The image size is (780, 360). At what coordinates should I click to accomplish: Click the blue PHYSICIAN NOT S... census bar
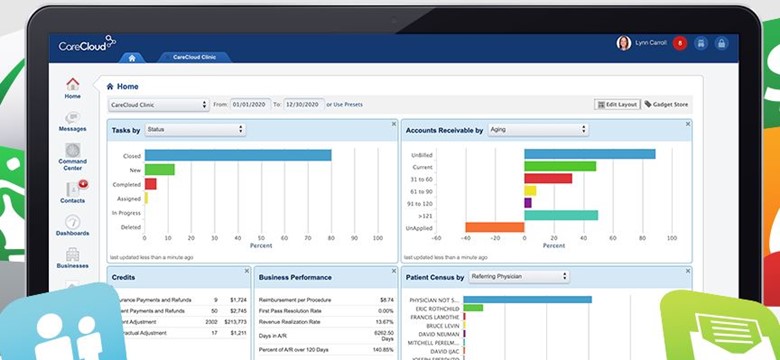pos(527,299)
